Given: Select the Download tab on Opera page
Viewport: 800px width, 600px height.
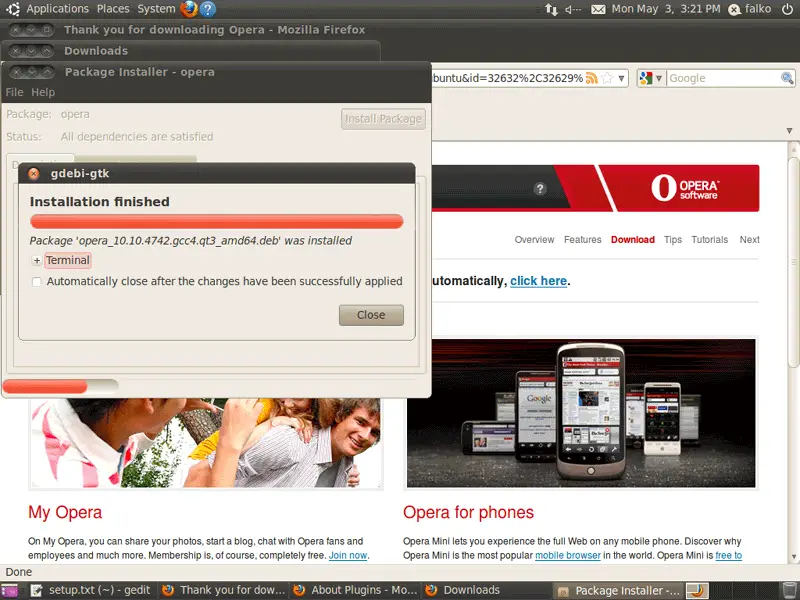Looking at the screenshot, I should (x=633, y=240).
